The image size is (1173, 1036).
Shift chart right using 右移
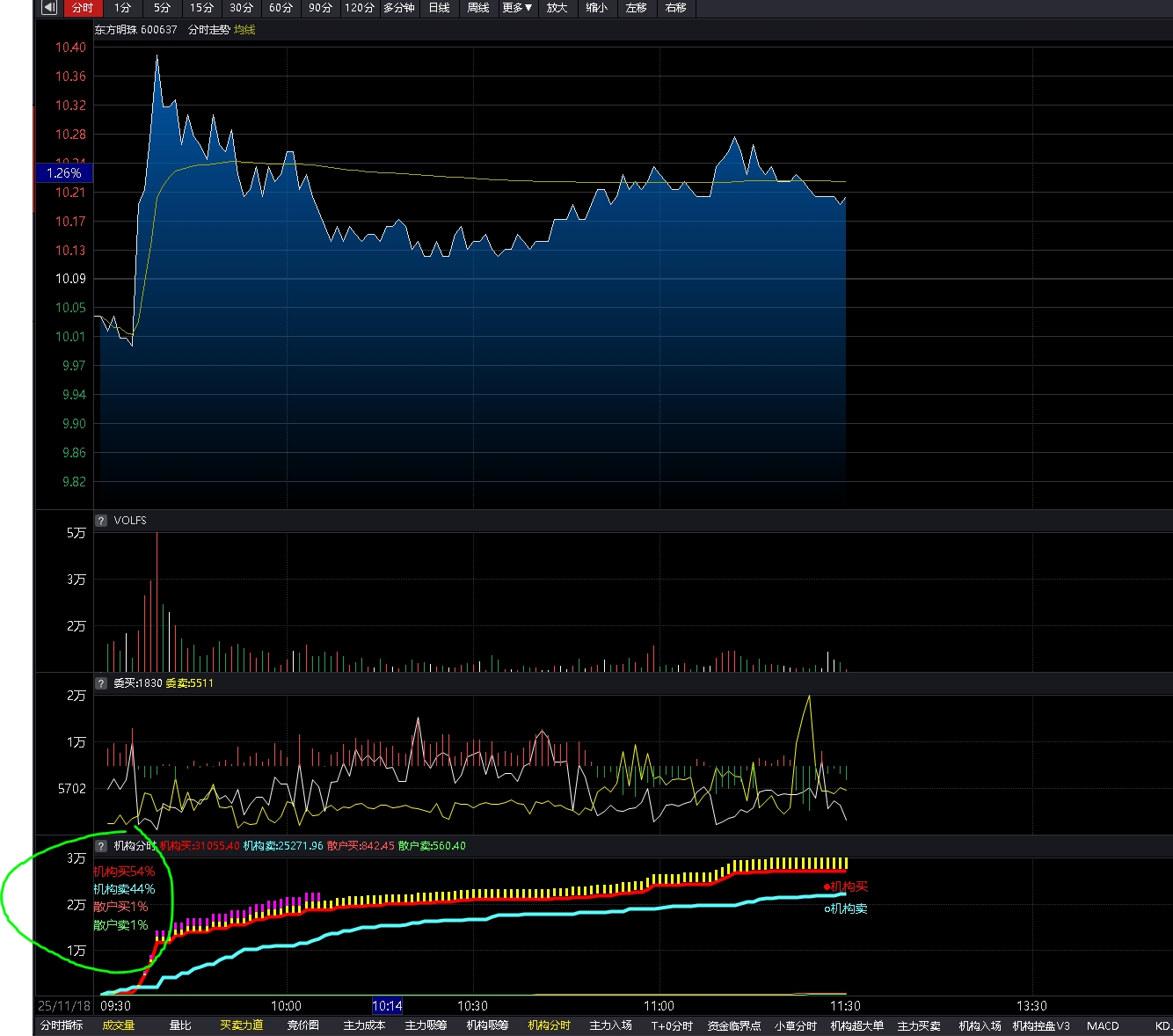[675, 8]
